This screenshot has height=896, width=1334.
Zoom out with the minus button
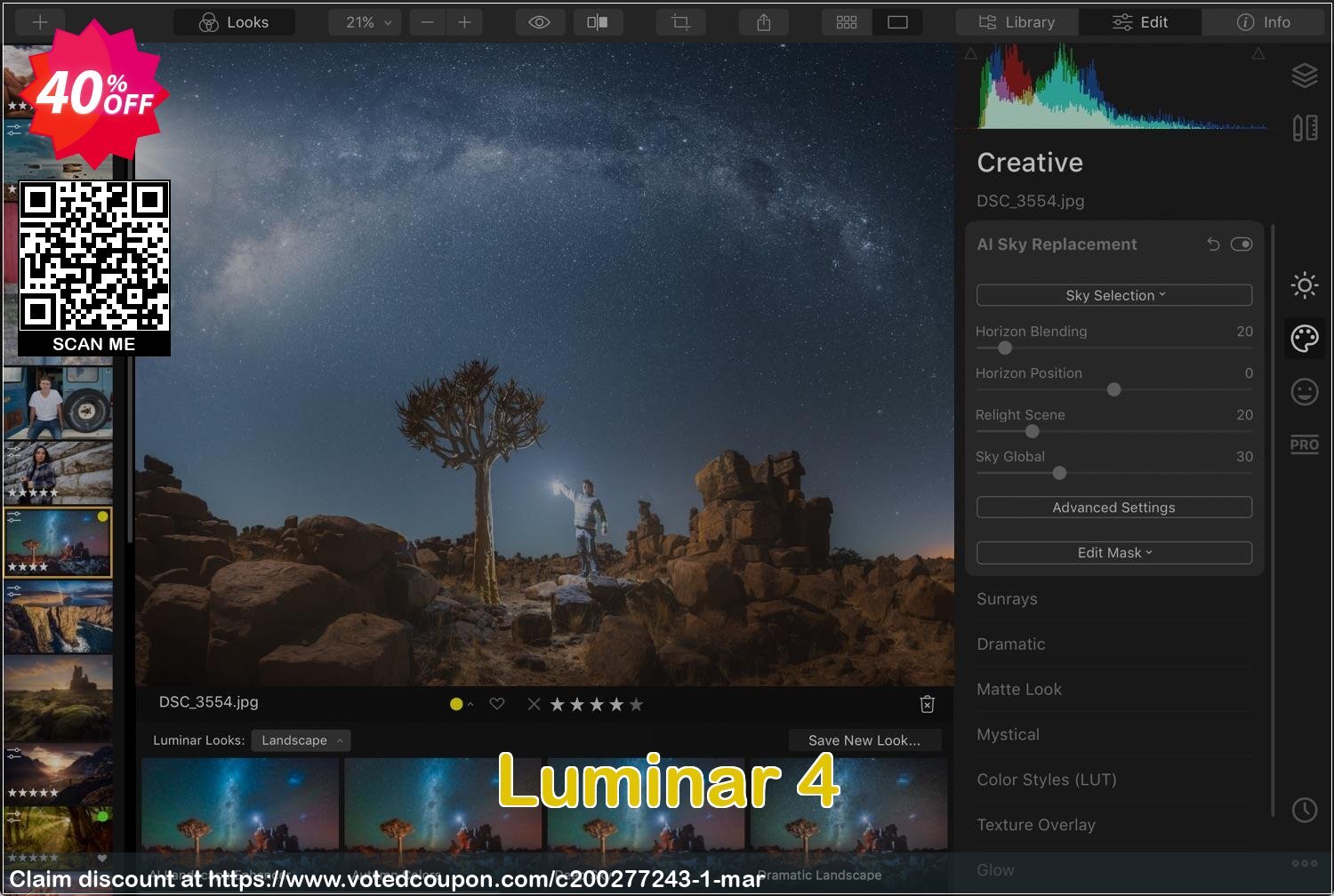click(x=428, y=22)
